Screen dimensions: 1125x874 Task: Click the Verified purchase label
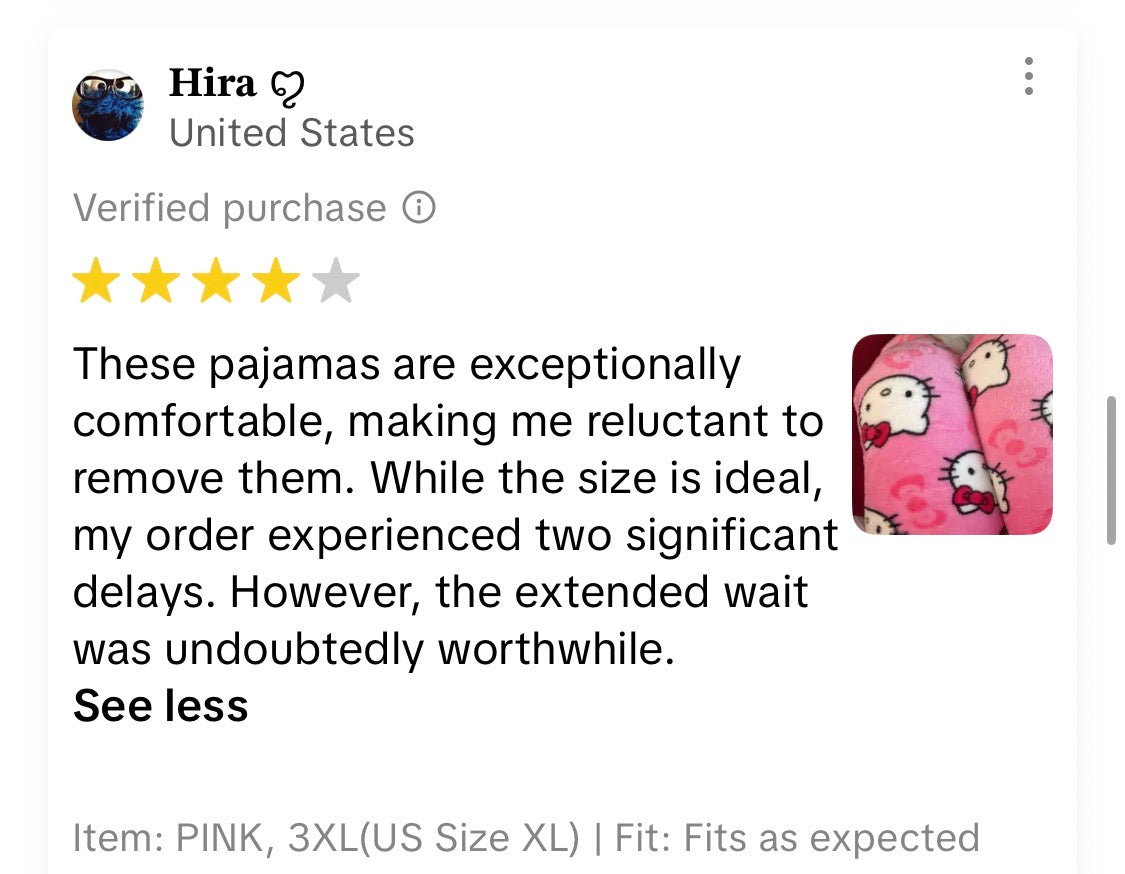coord(229,208)
